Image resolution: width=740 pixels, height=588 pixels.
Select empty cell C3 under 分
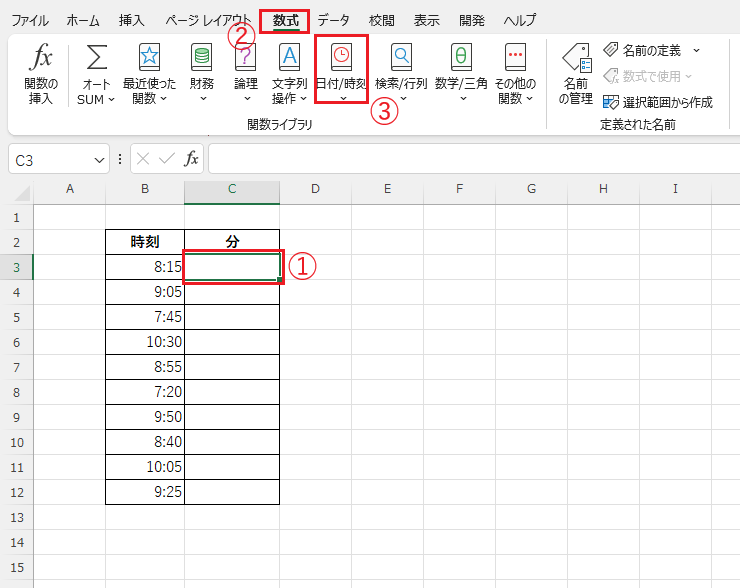[x=232, y=267]
